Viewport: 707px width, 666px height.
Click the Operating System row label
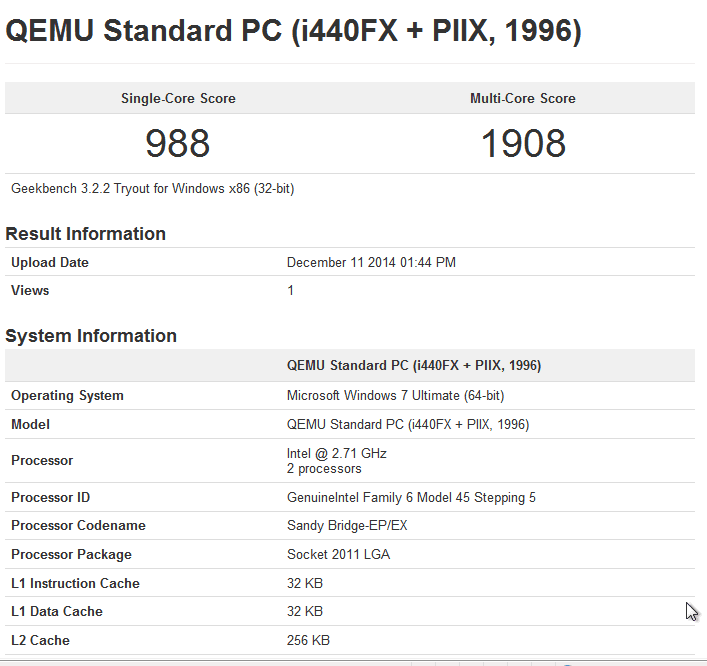(67, 396)
